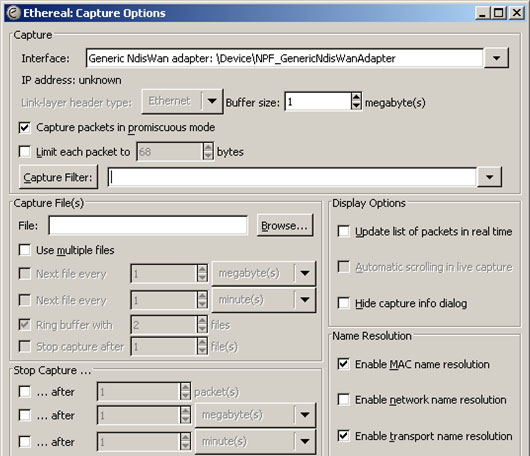530x456 pixels.
Task: Click the capture File path field
Action: pyautogui.click(x=148, y=225)
